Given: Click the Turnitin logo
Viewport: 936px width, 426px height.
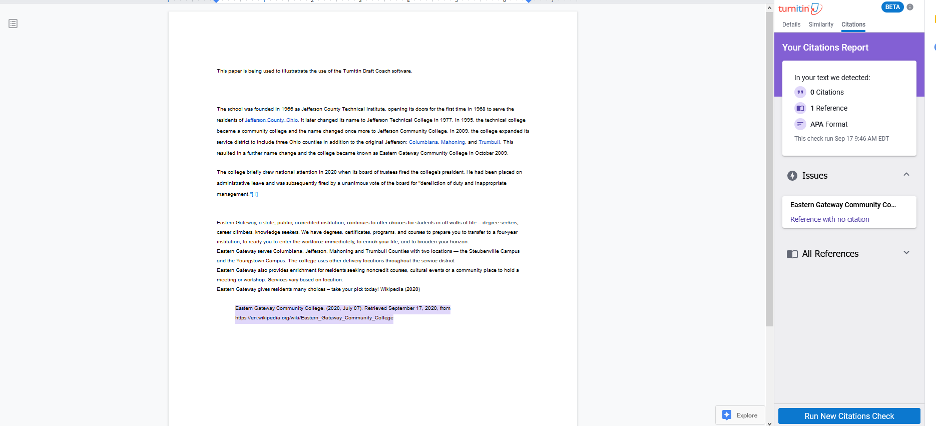Looking at the screenshot, I should point(801,9).
